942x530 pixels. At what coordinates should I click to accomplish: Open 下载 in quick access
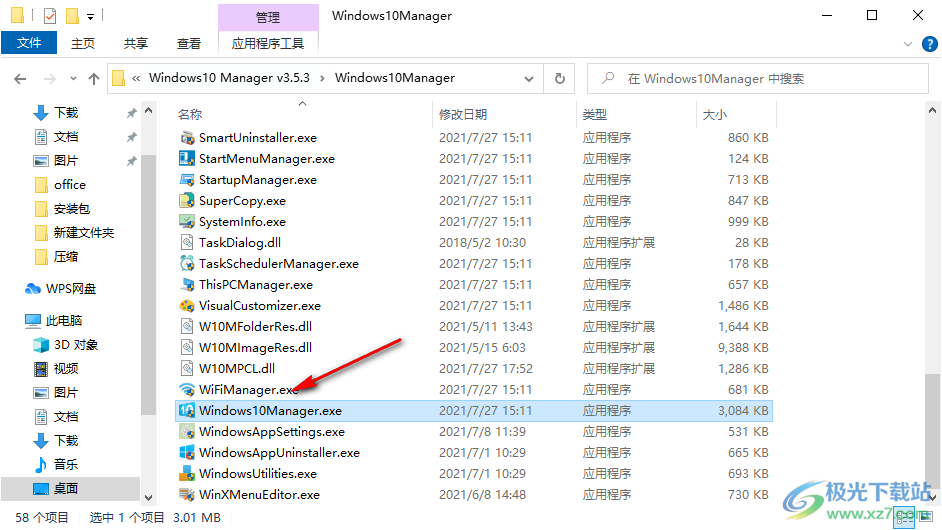(x=66, y=112)
